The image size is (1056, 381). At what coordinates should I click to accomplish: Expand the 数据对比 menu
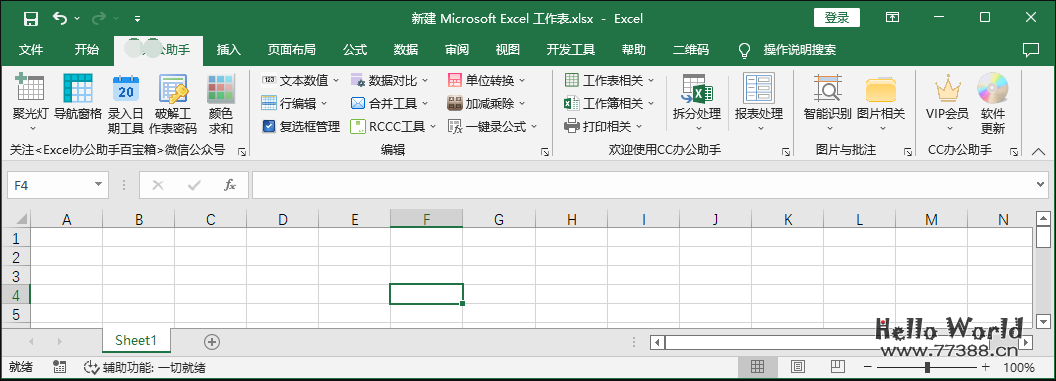[389, 81]
